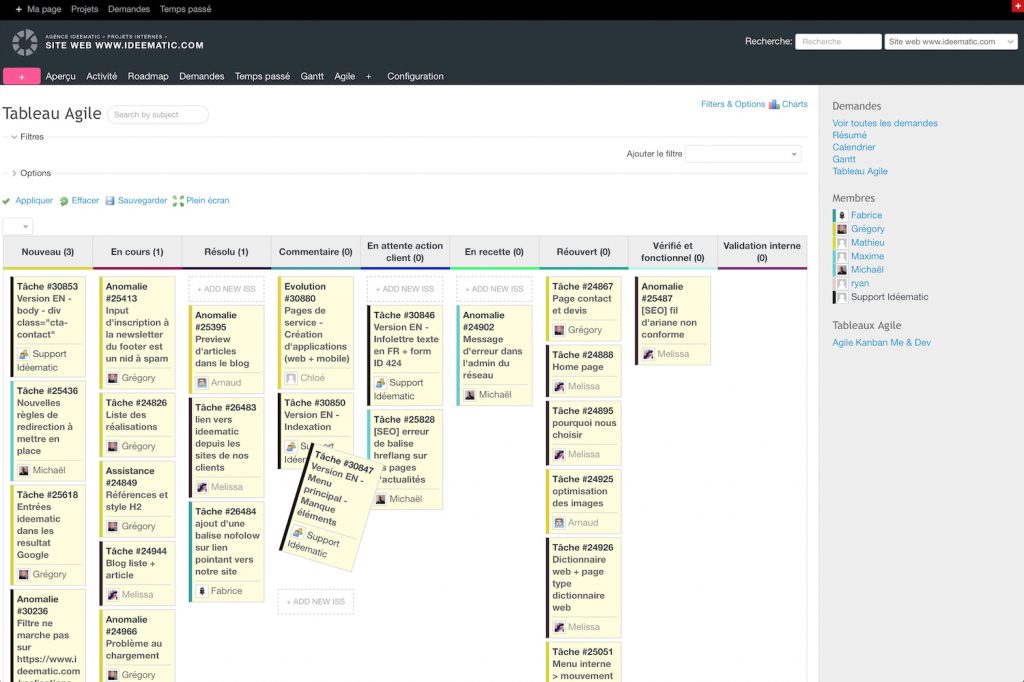
Task: Click Grégory's avatar on card #25413
Action: [112, 378]
